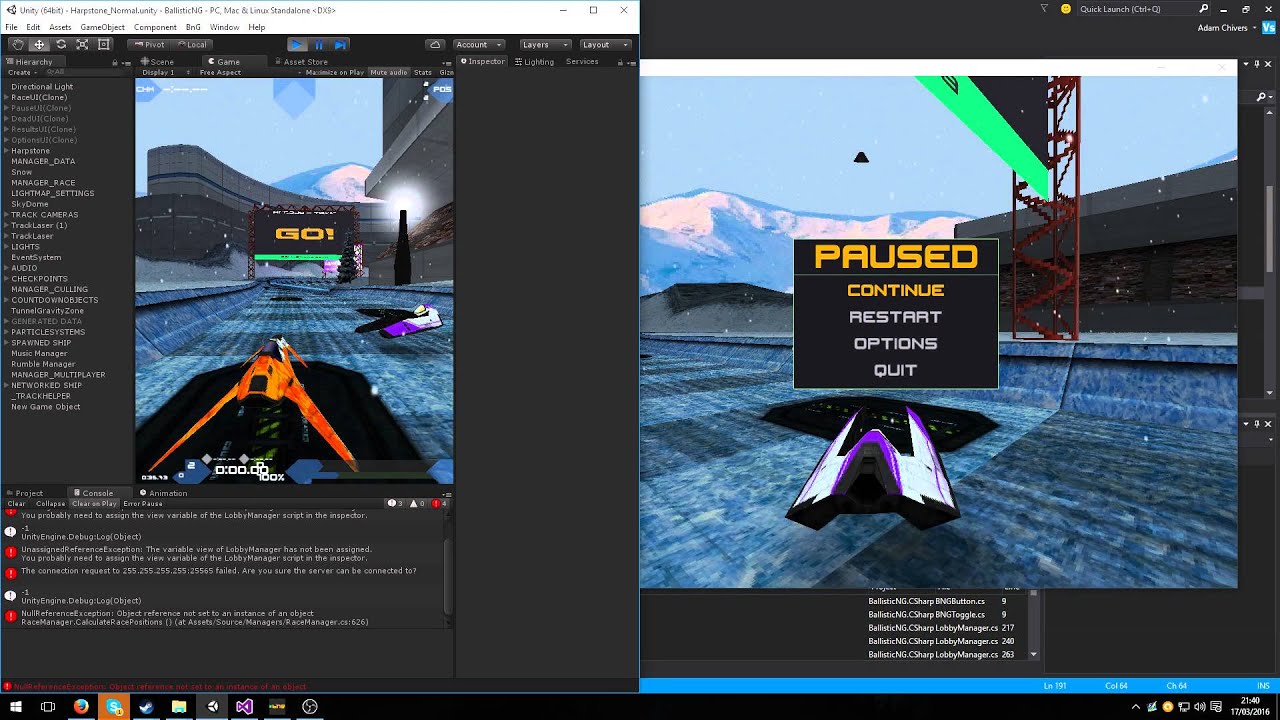Screen dimensions: 1280x720
Task: Switch to the Scene tab
Action: pyautogui.click(x=157, y=62)
